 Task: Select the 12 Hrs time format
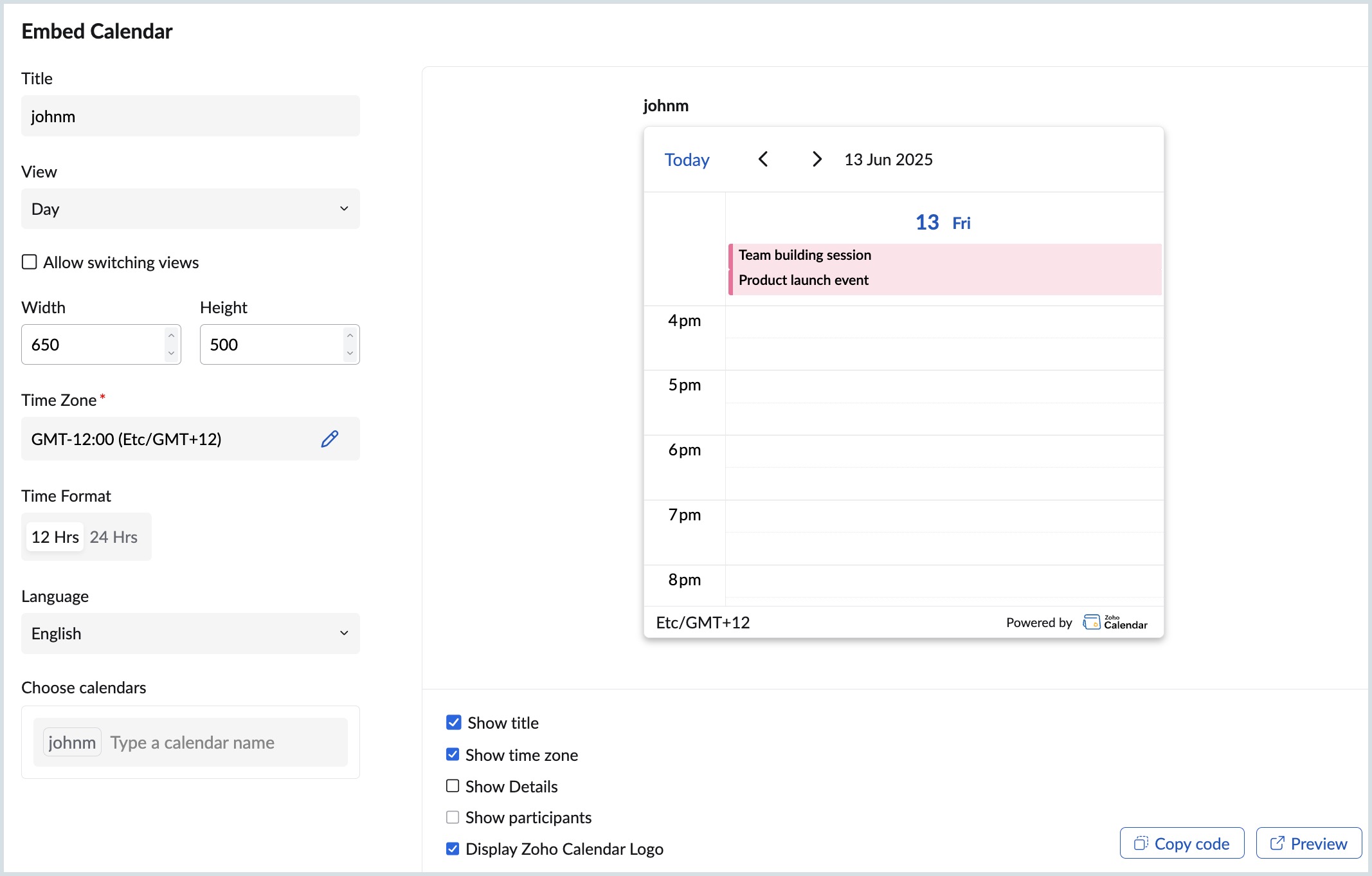pyautogui.click(x=55, y=536)
